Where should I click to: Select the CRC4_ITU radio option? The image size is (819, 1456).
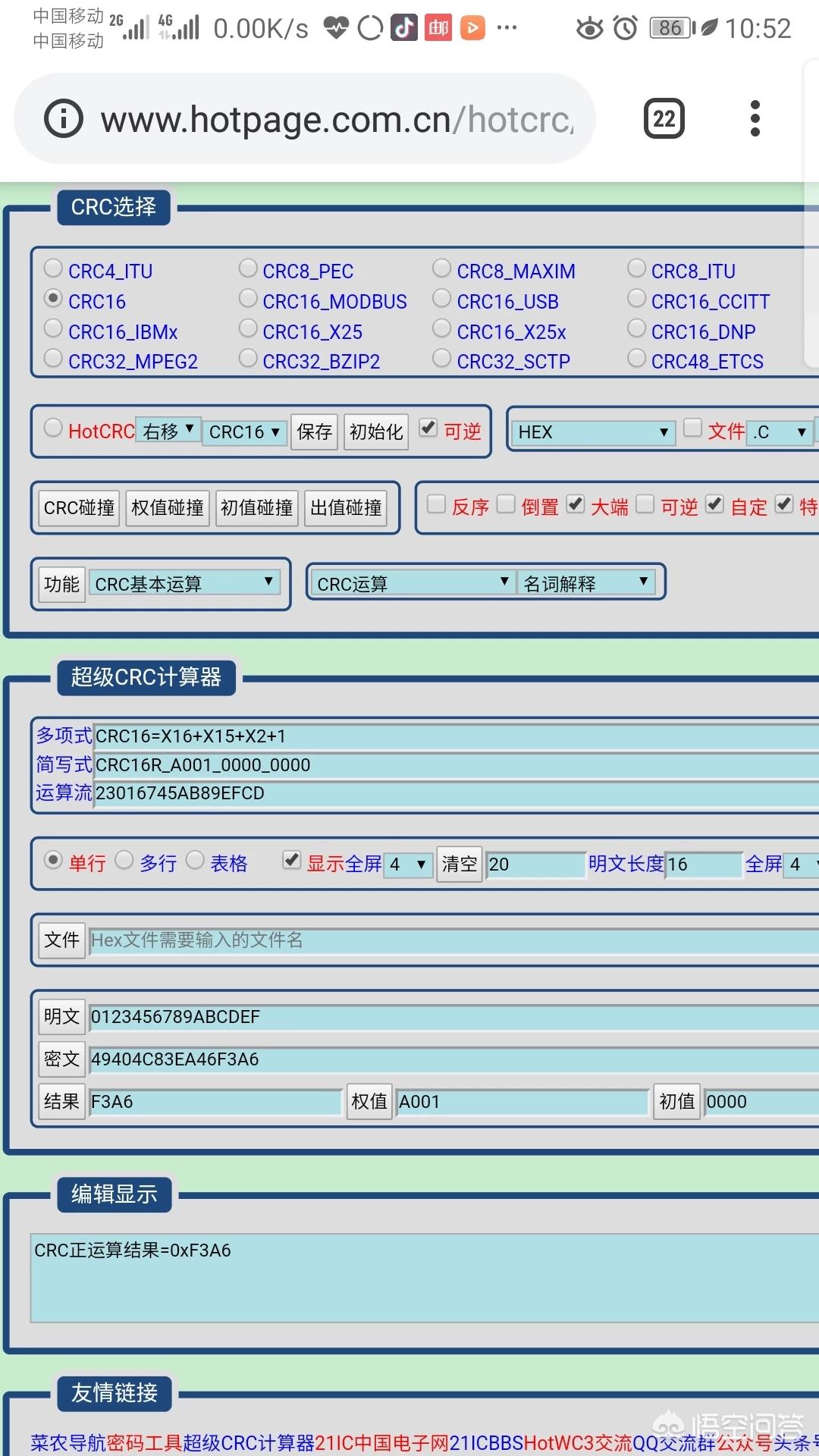point(53,268)
